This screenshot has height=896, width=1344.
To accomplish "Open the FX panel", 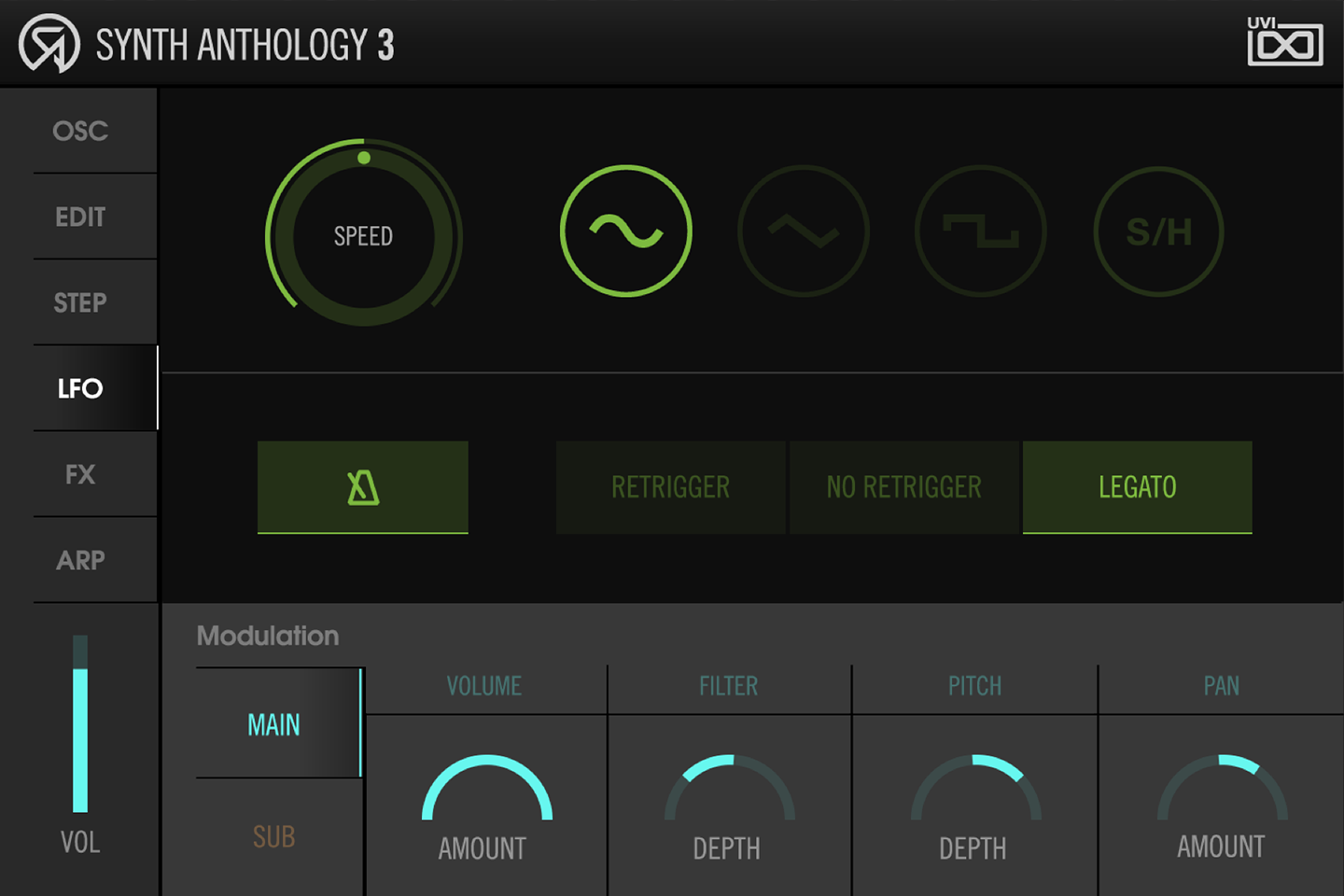I will (x=80, y=474).
